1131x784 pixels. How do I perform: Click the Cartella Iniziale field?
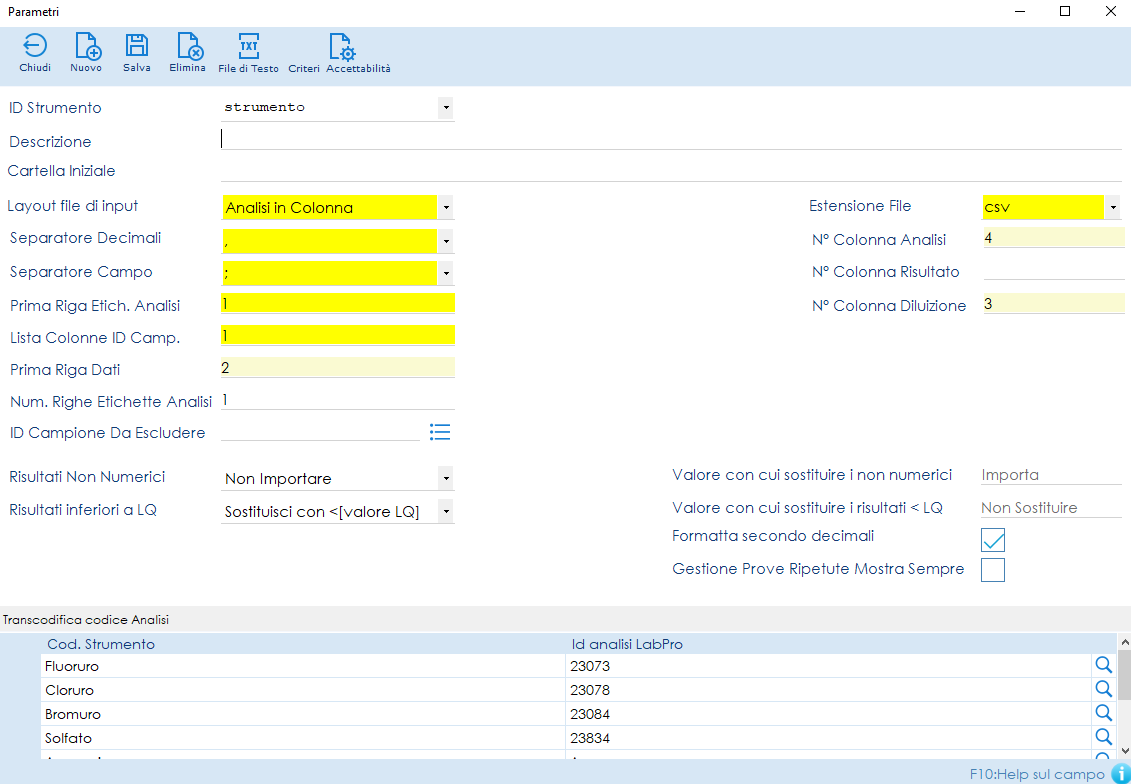click(x=671, y=171)
